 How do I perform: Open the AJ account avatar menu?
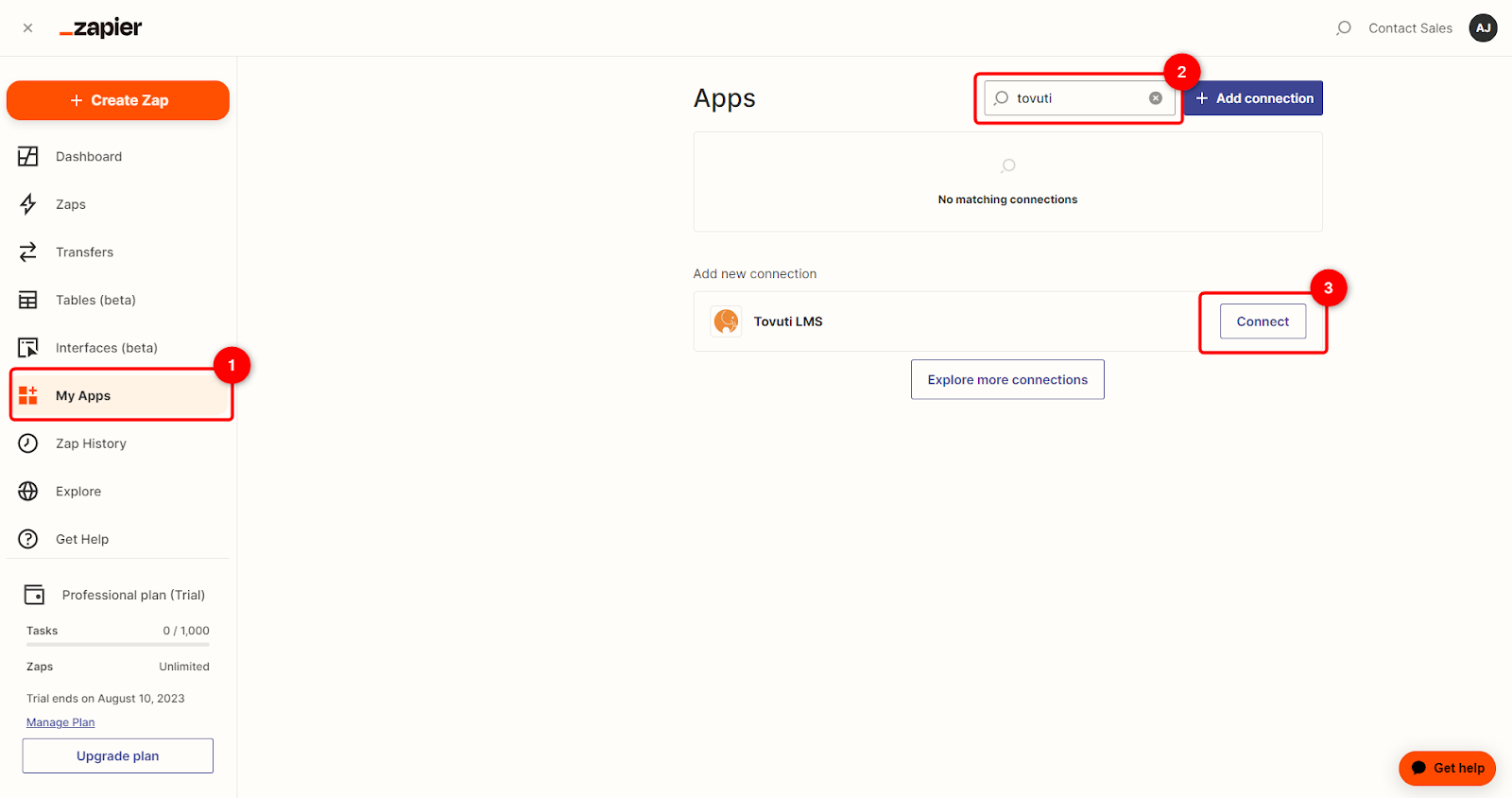tap(1483, 28)
